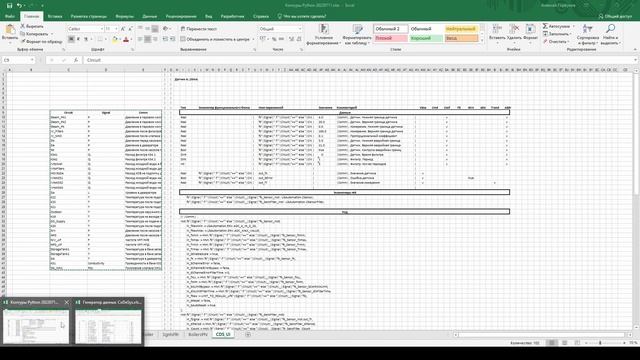Decrease indent

[x=165, y=39]
